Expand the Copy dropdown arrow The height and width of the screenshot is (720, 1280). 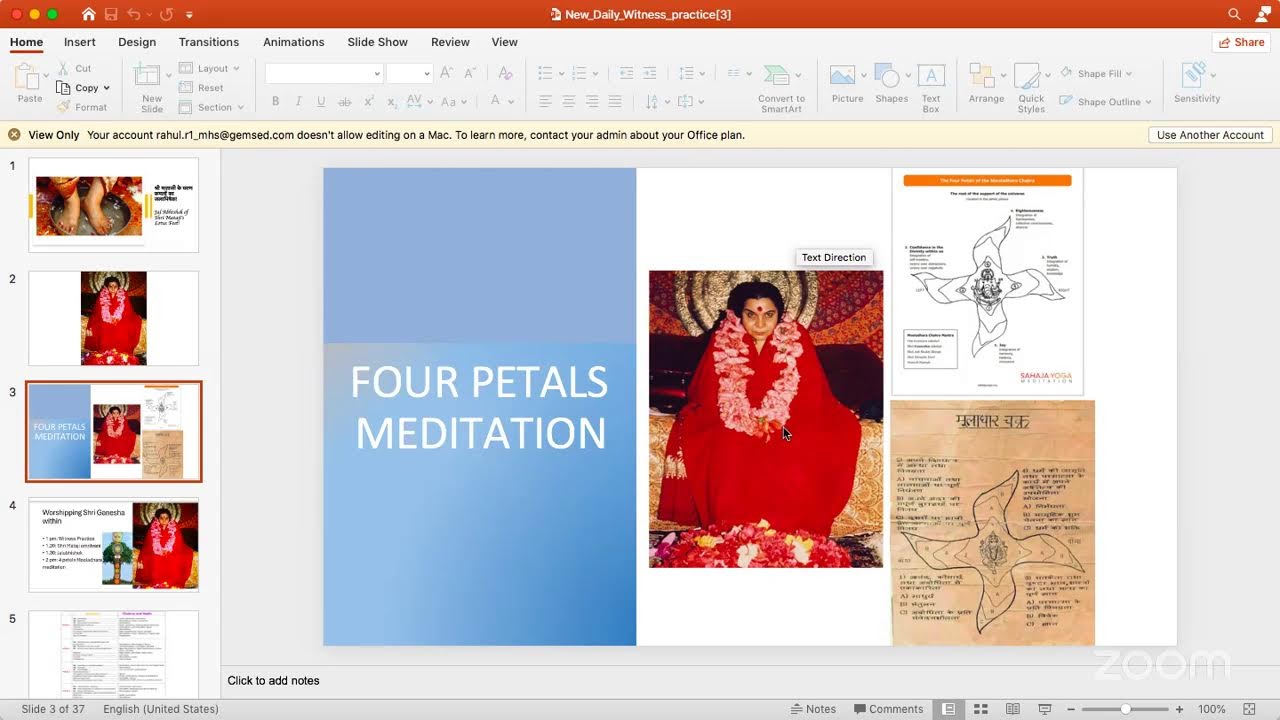[106, 88]
